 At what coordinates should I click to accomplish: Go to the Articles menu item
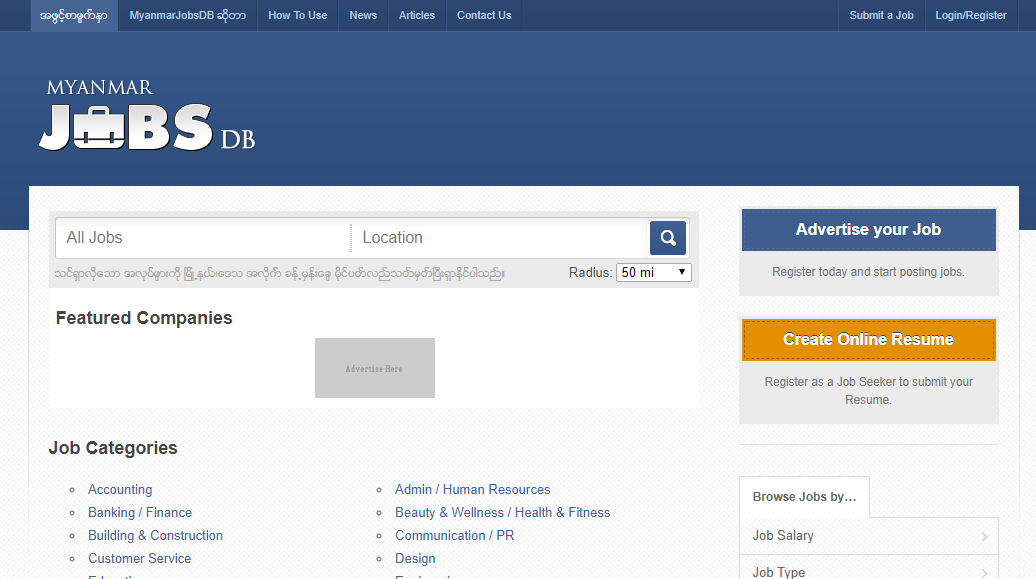417,15
